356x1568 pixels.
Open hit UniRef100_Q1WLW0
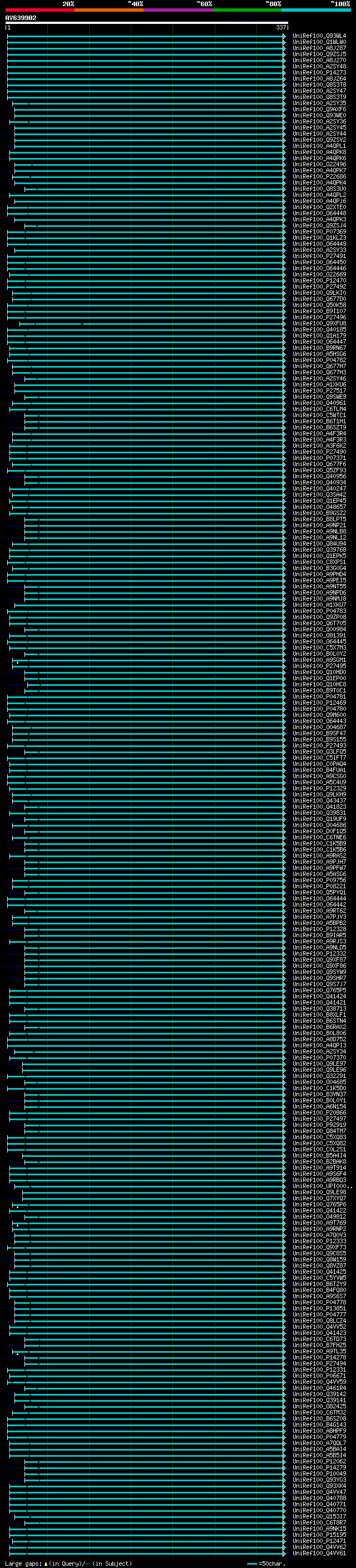pyautogui.click(x=319, y=42)
